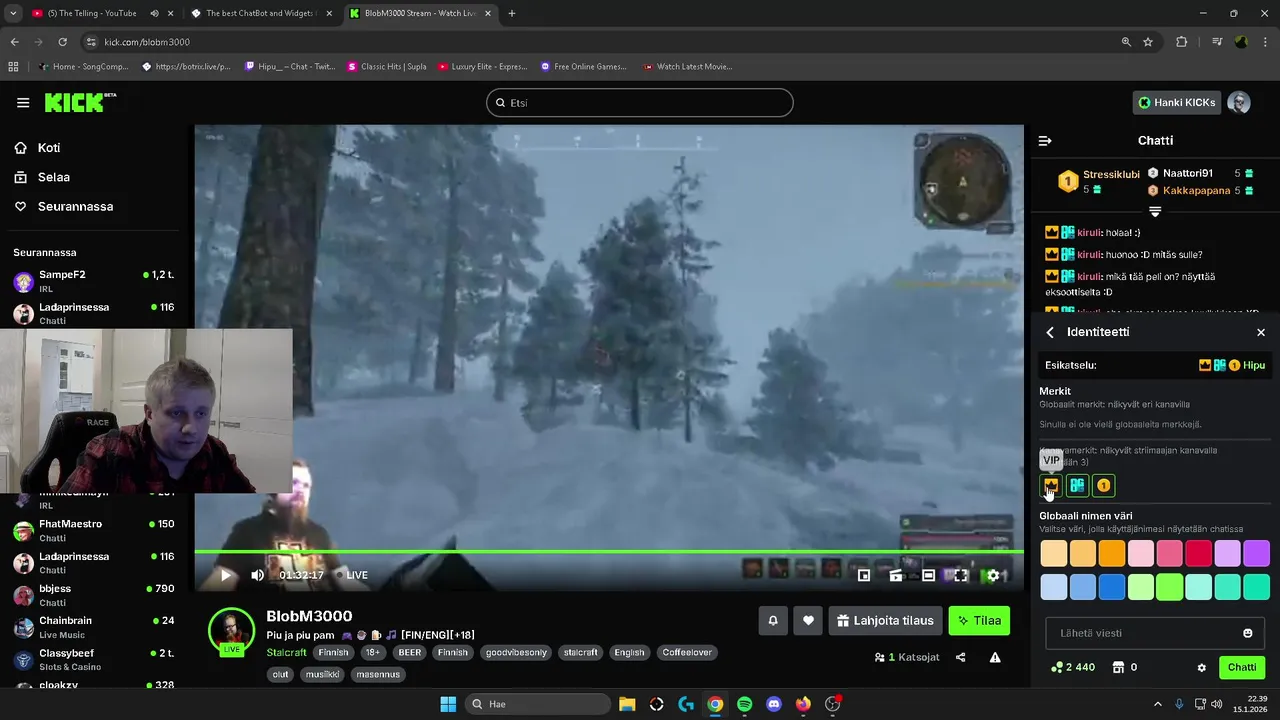Toggle notification bell for BlobM3000

point(773,621)
